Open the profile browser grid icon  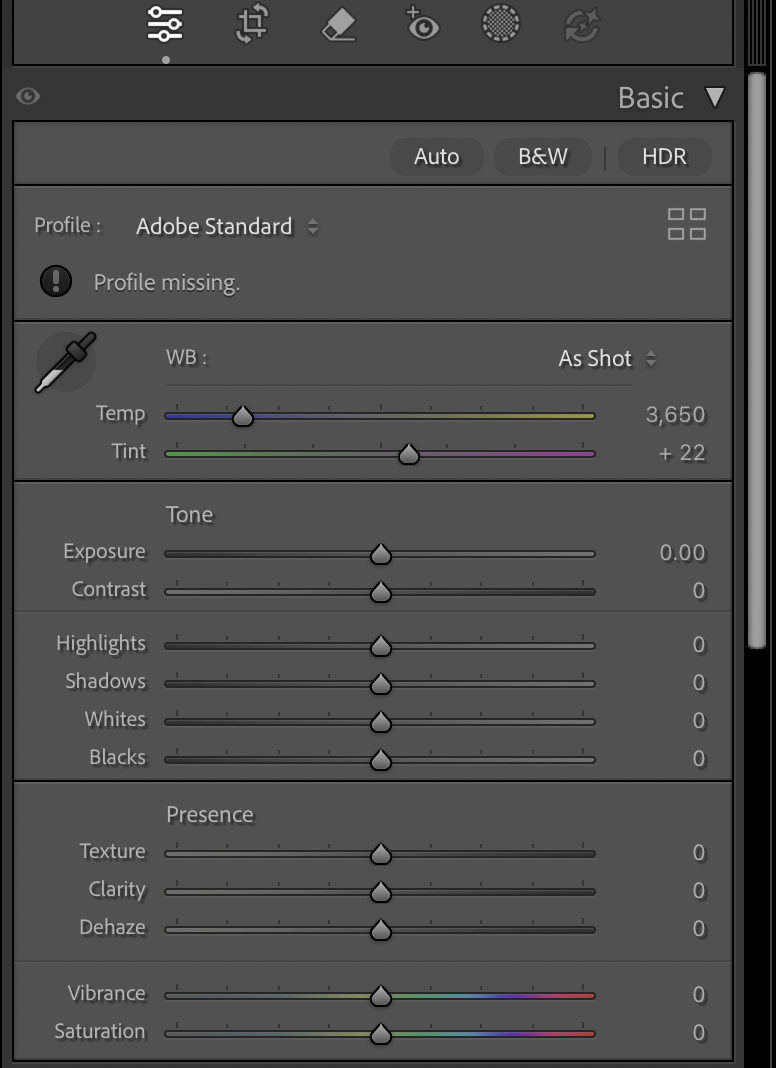point(686,224)
